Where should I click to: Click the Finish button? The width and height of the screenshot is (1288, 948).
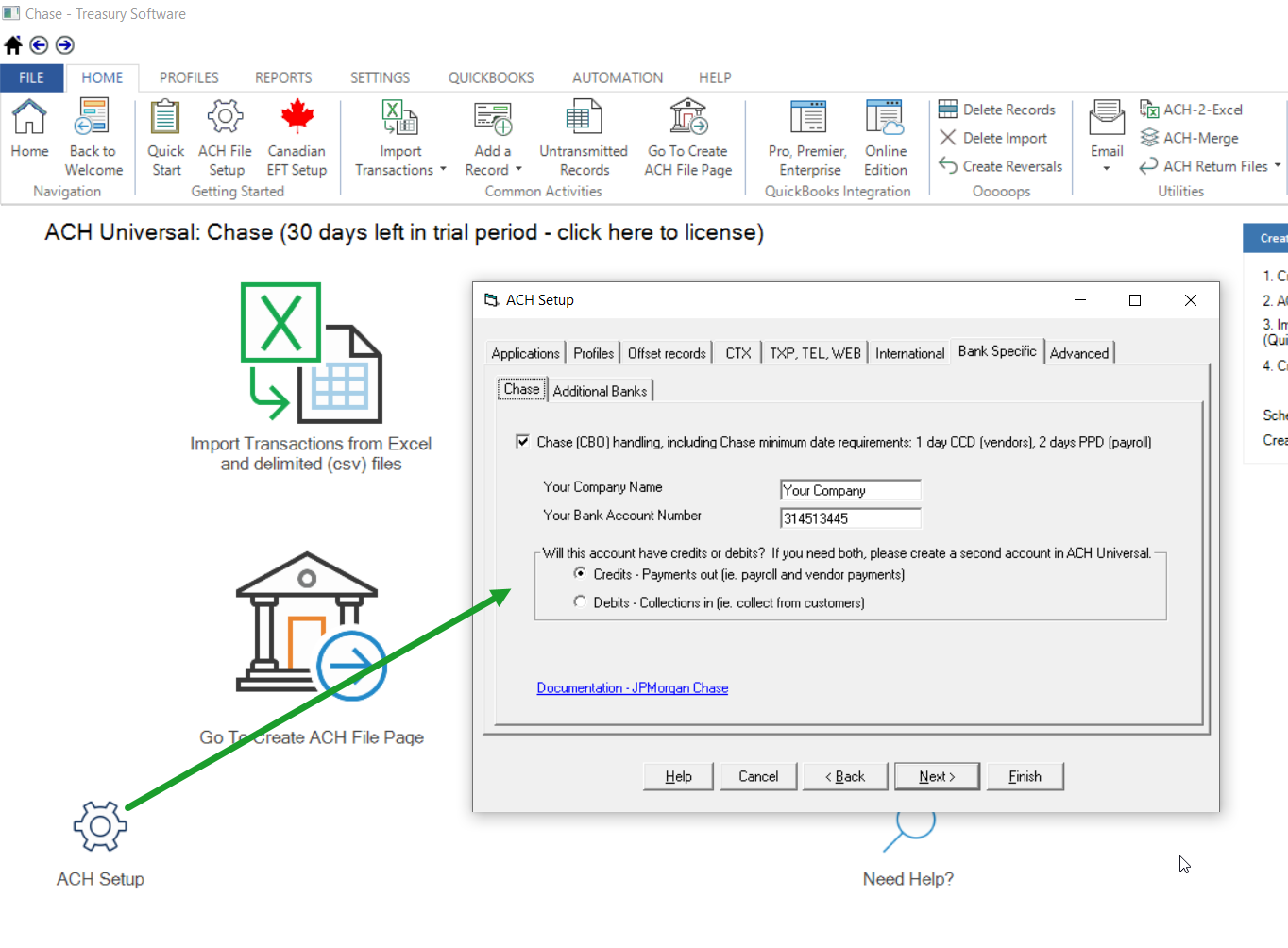click(x=1025, y=776)
